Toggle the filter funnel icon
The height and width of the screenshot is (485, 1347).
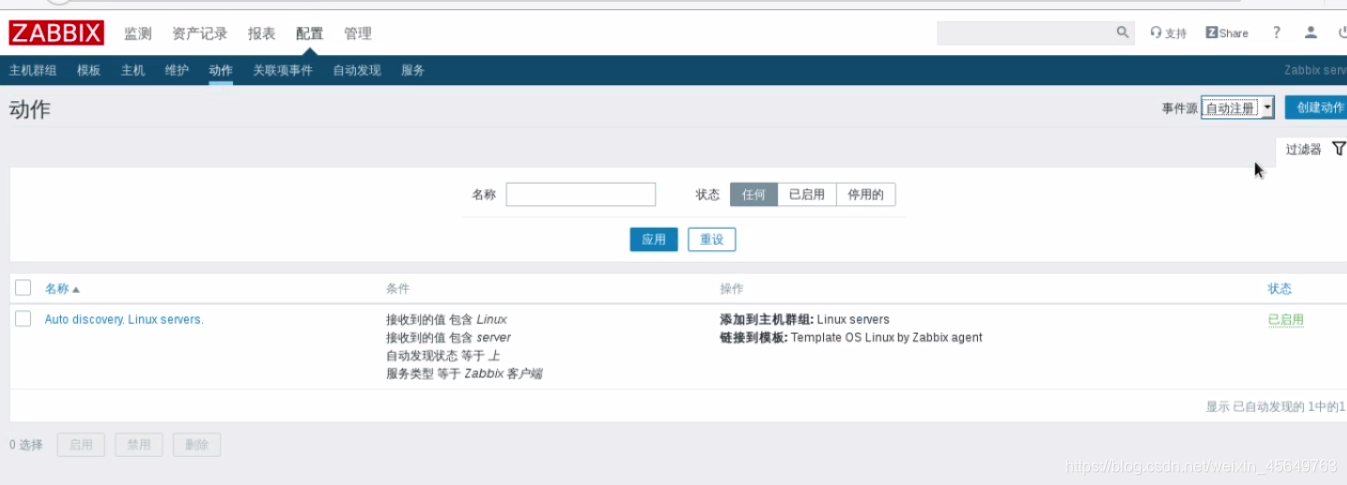coord(1339,149)
